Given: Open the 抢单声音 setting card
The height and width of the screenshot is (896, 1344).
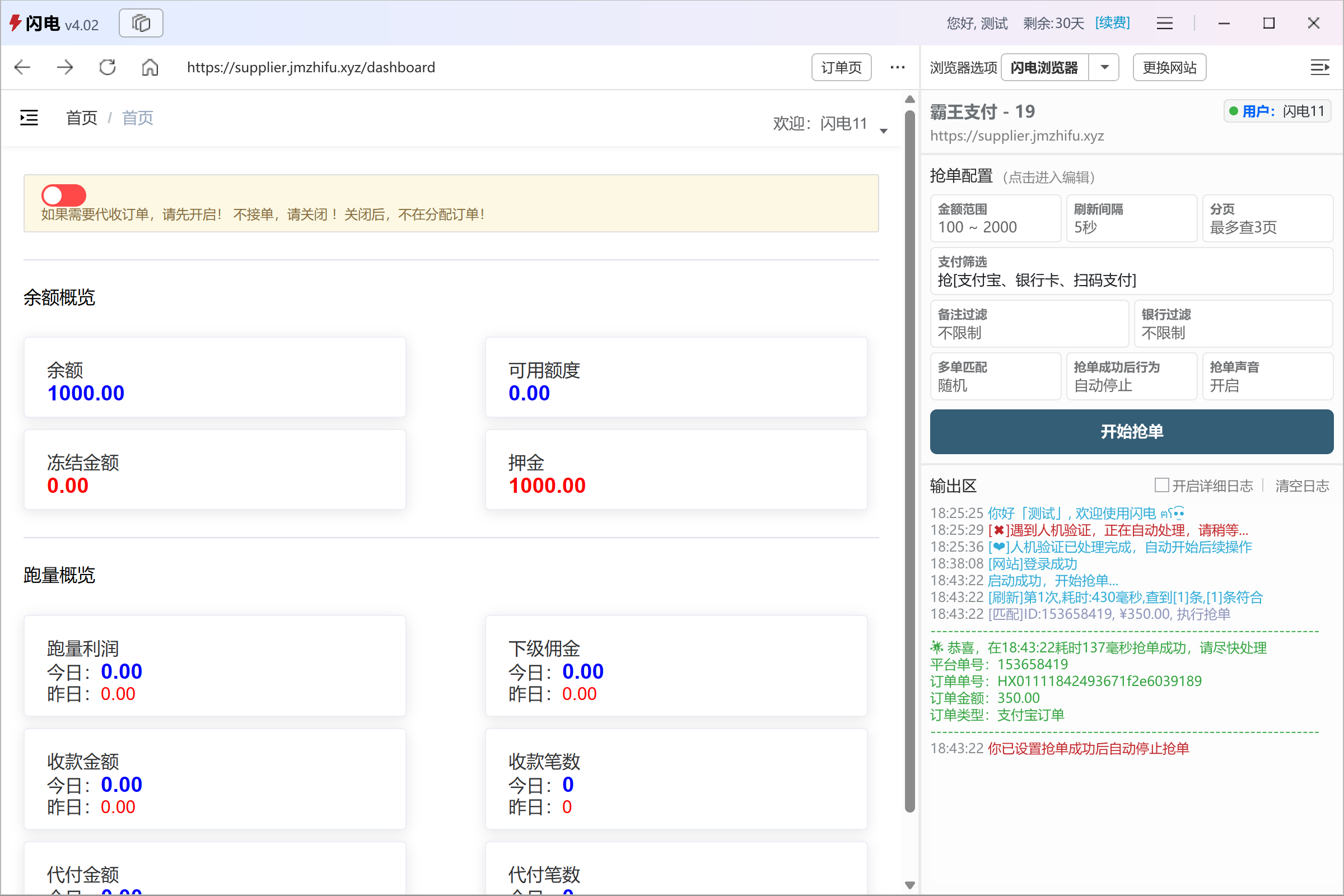Looking at the screenshot, I should pos(1267,376).
